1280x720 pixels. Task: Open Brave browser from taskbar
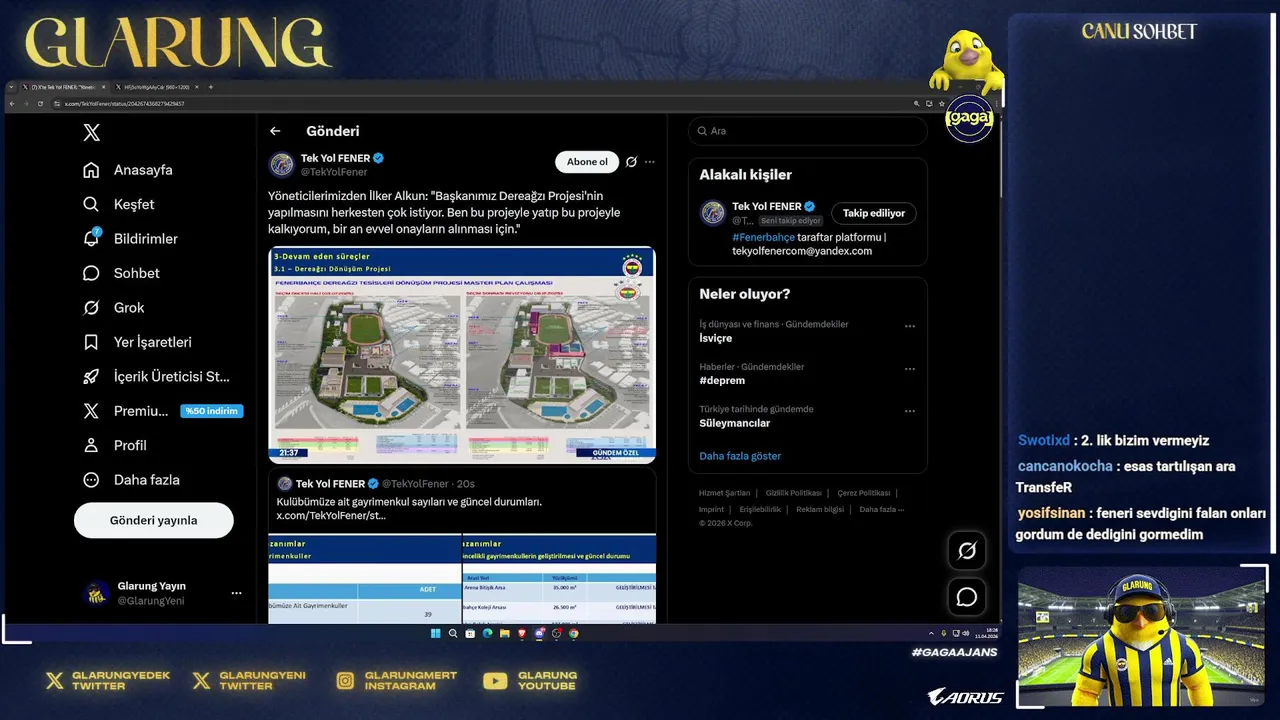(x=522, y=633)
